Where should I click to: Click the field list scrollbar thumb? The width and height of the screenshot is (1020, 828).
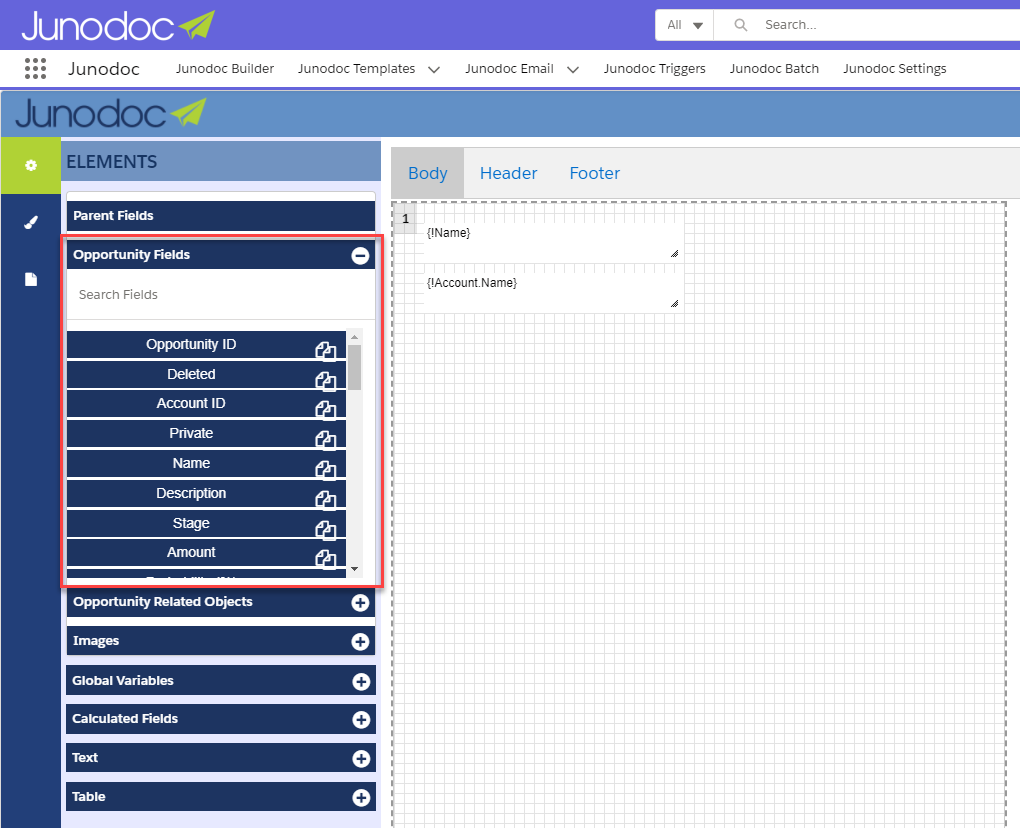(355, 367)
